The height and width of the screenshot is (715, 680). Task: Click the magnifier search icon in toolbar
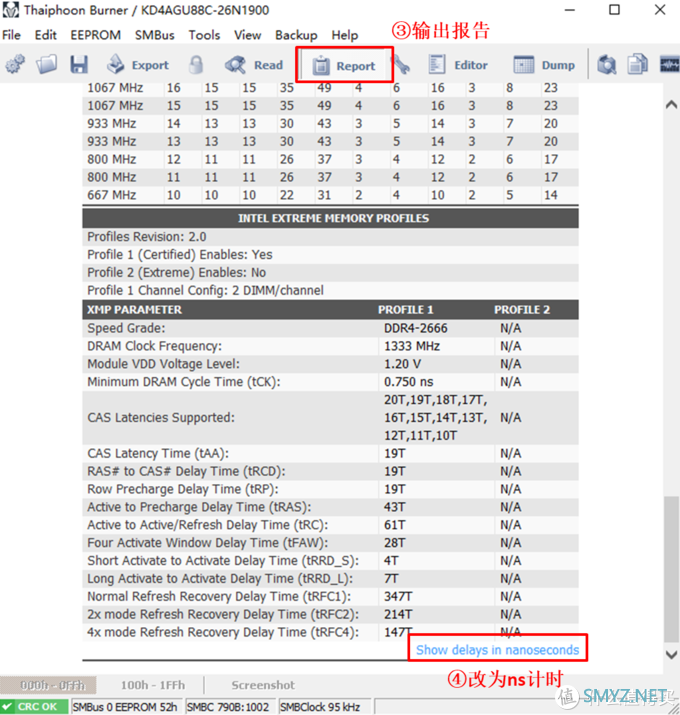(x=607, y=64)
